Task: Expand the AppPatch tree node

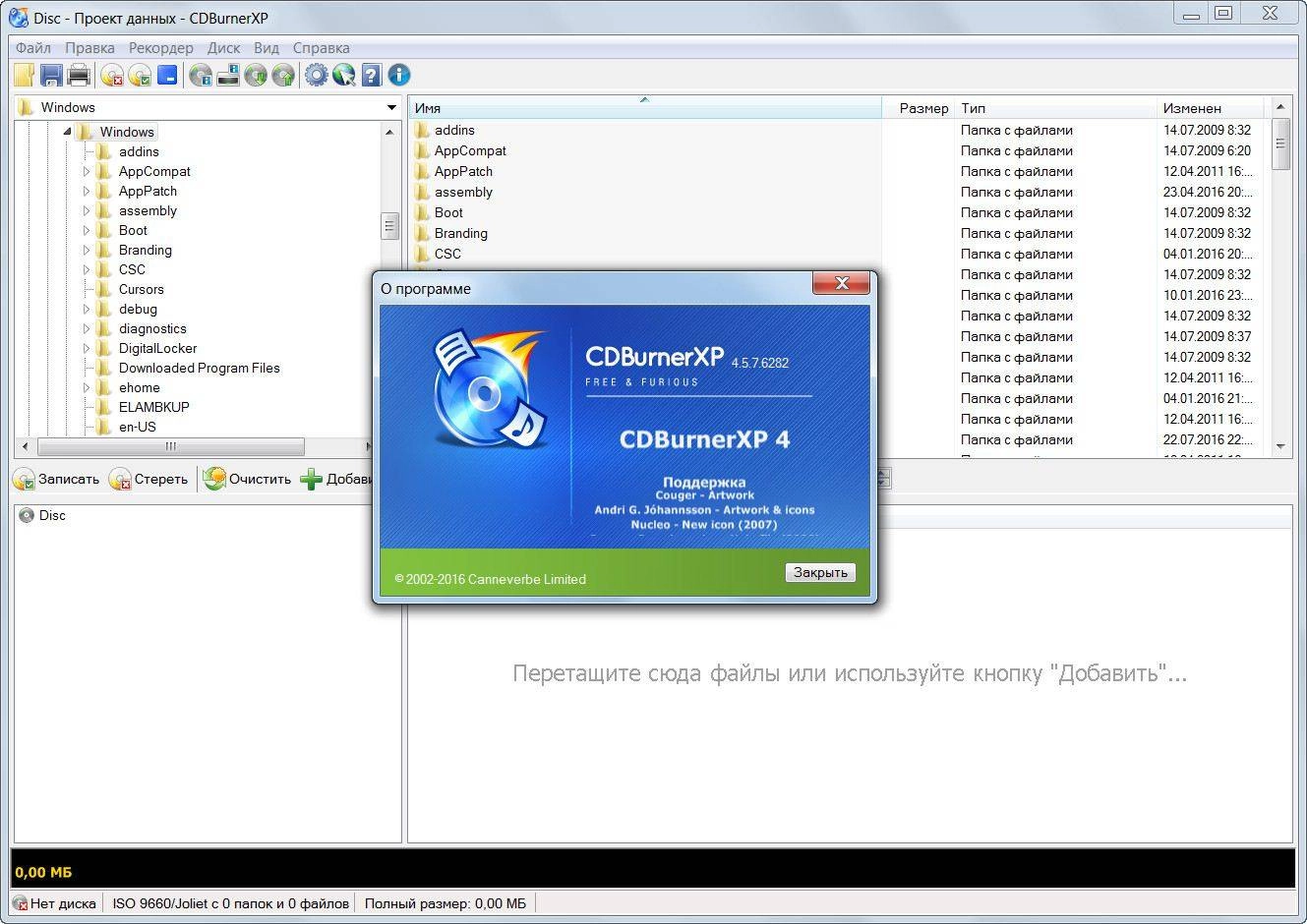Action: (87, 191)
